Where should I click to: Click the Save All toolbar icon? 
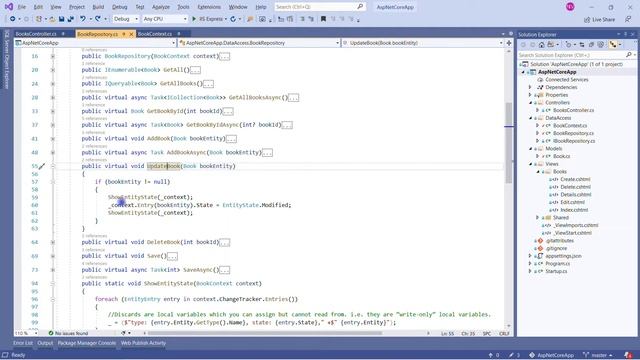pos(70,19)
